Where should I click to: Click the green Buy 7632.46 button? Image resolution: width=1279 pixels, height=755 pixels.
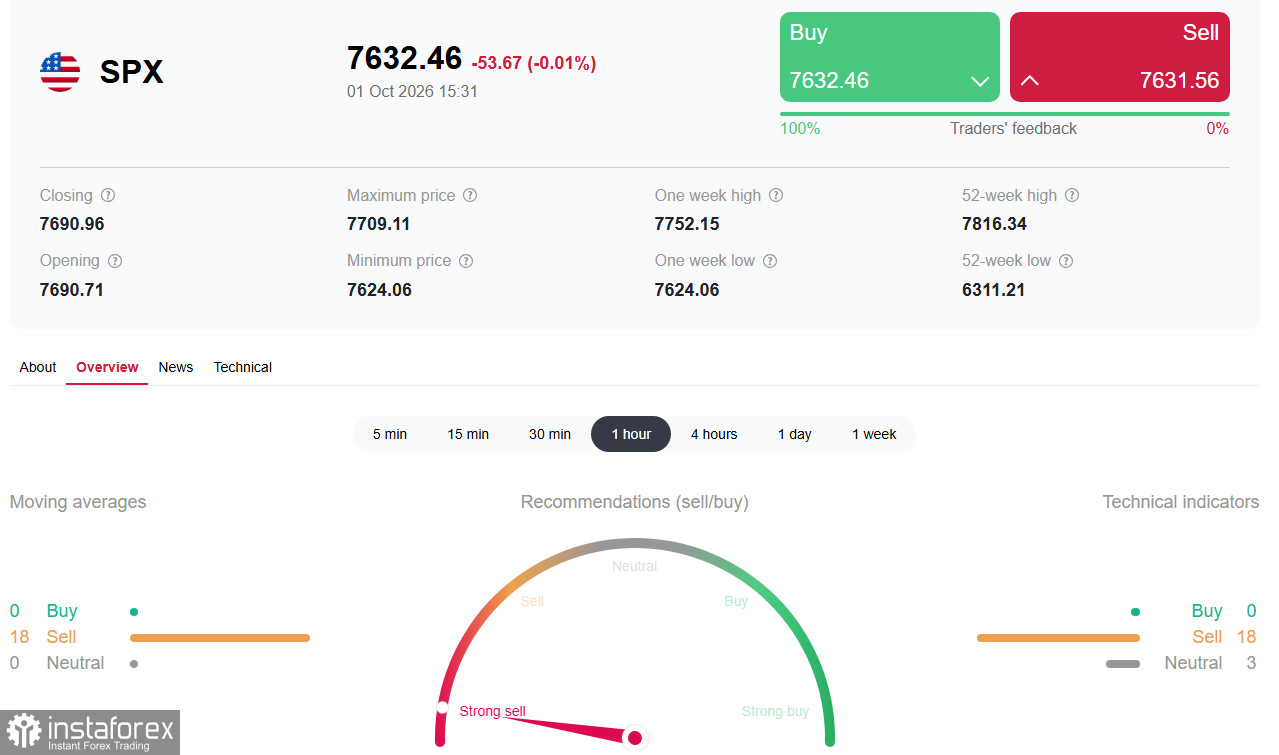[x=890, y=57]
